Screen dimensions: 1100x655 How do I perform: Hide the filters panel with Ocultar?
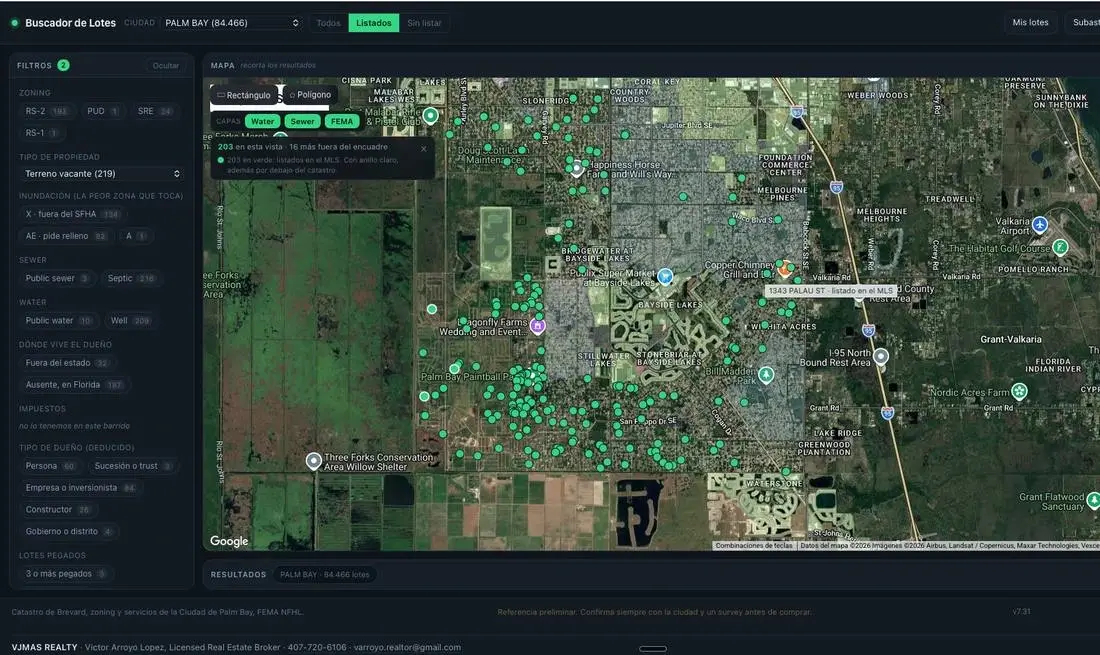[x=166, y=65]
